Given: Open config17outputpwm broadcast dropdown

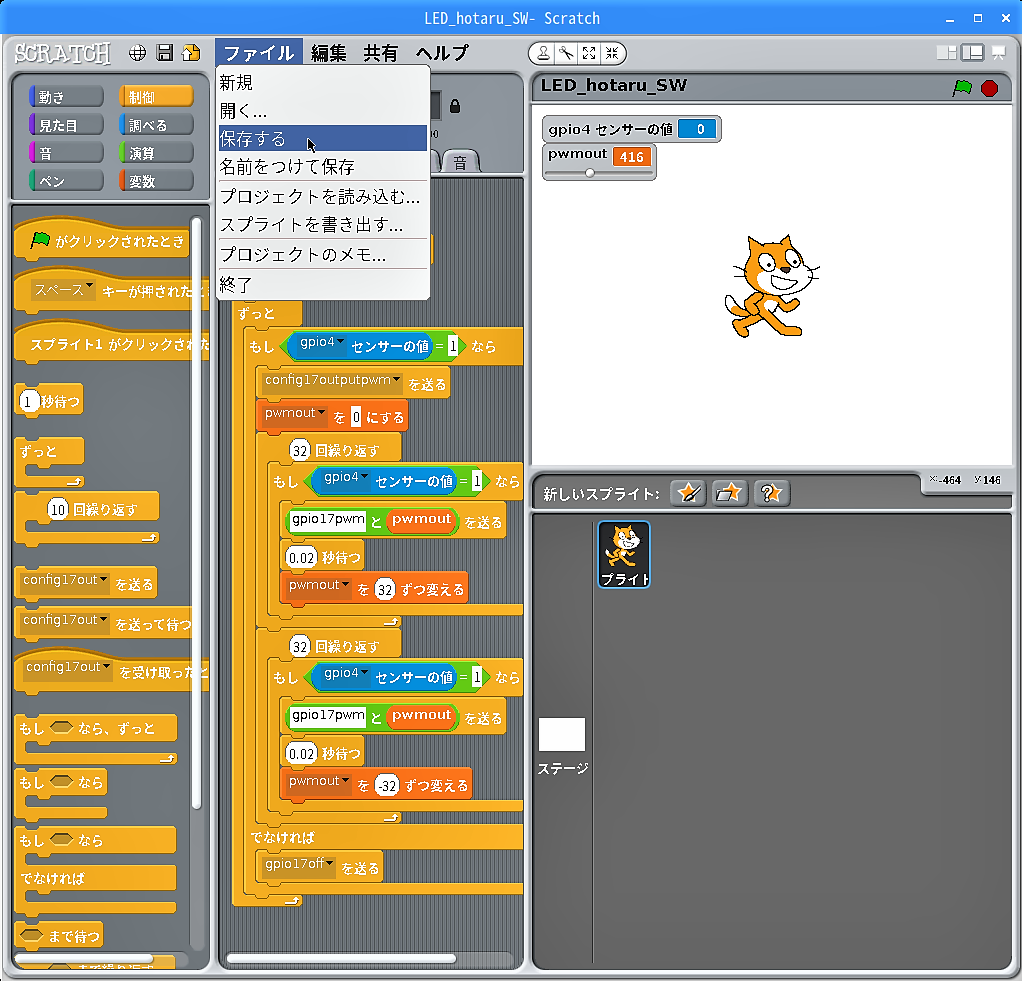Looking at the screenshot, I should point(332,381).
